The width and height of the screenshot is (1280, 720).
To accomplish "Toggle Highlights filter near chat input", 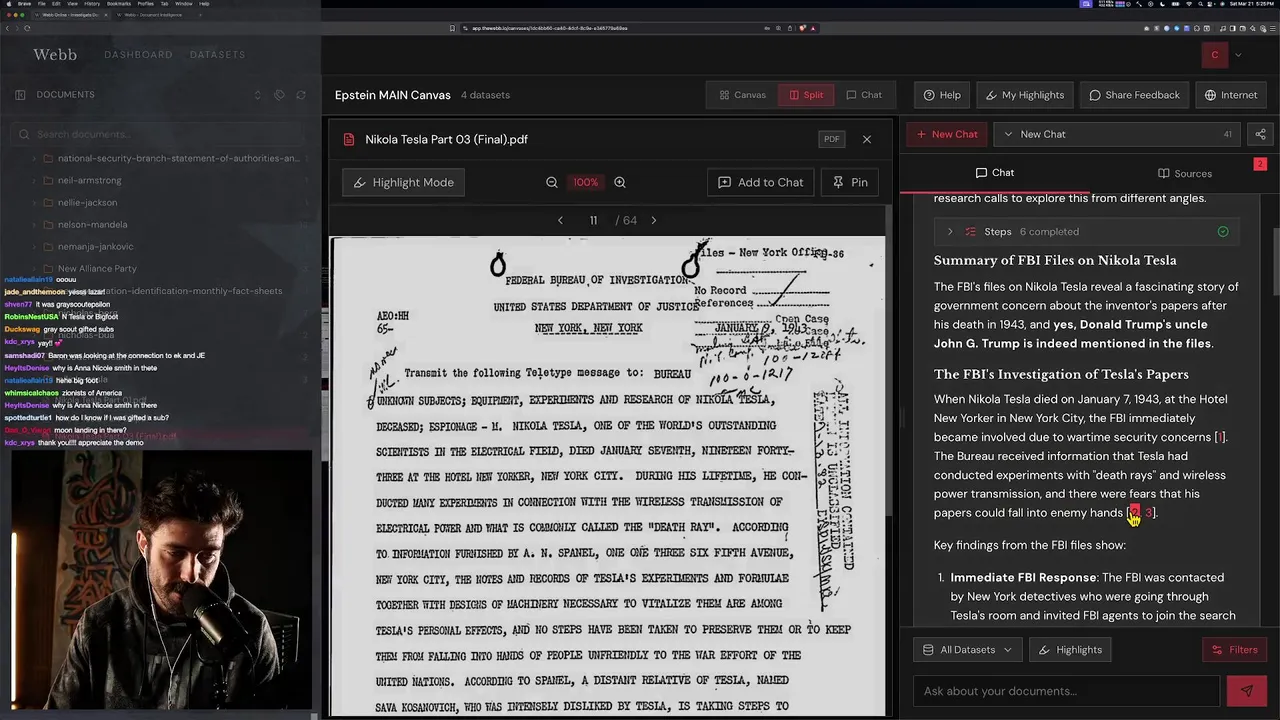I will [1070, 650].
